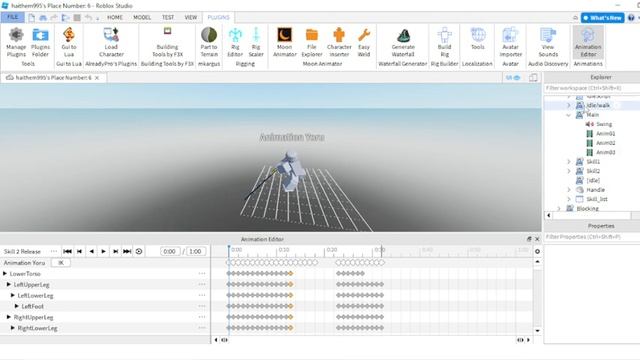The image size is (640, 360).
Task: Expand the LeftUpperLeg track
Action: click(9, 284)
